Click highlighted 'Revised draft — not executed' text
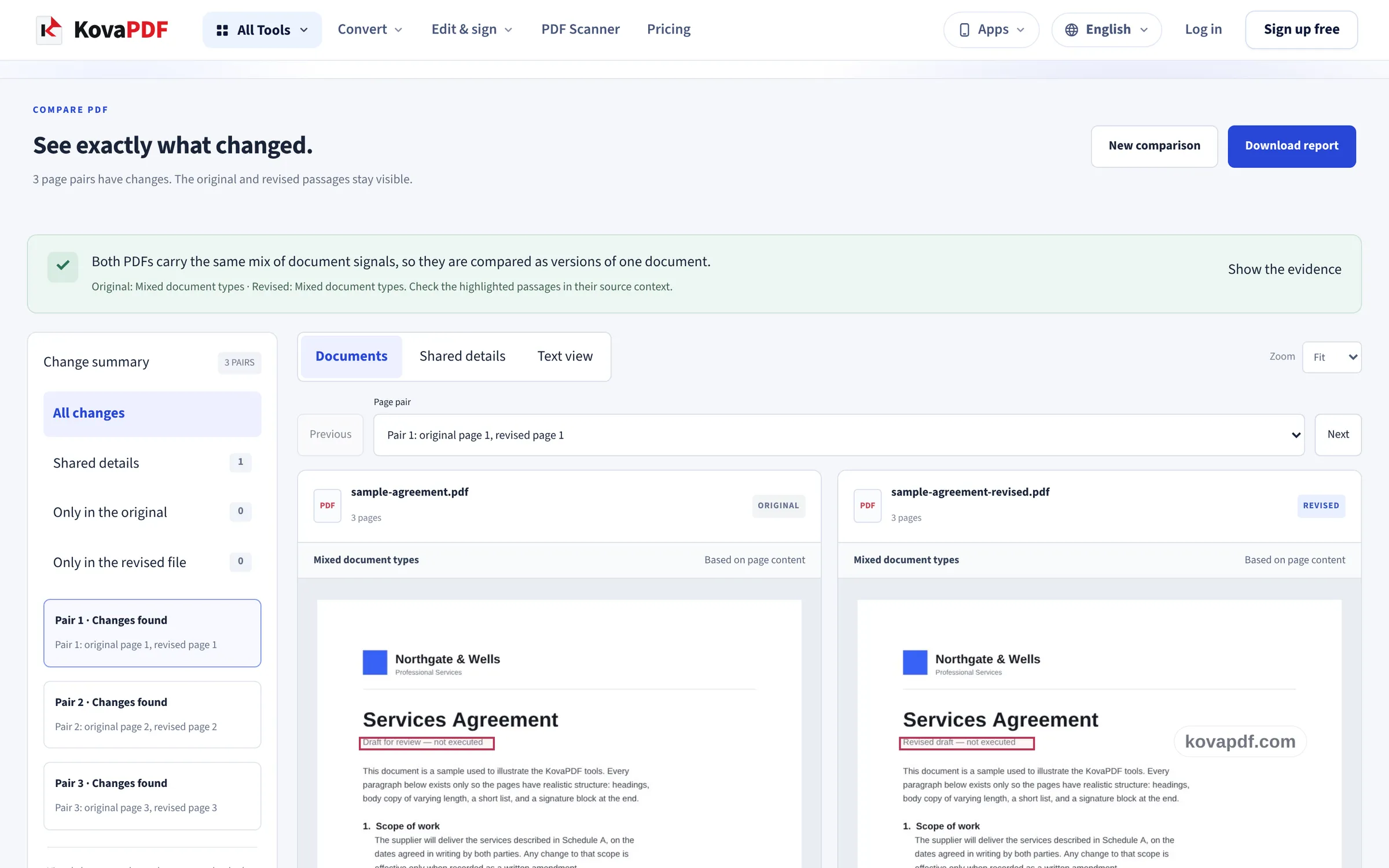Viewport: 1389px width, 868px height. [x=967, y=743]
